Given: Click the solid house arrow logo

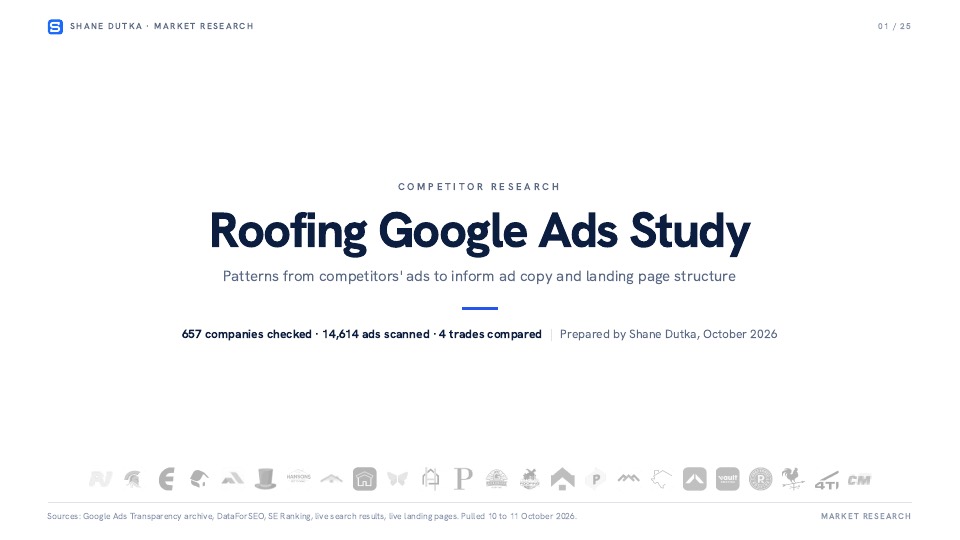Looking at the screenshot, I should 563,479.
